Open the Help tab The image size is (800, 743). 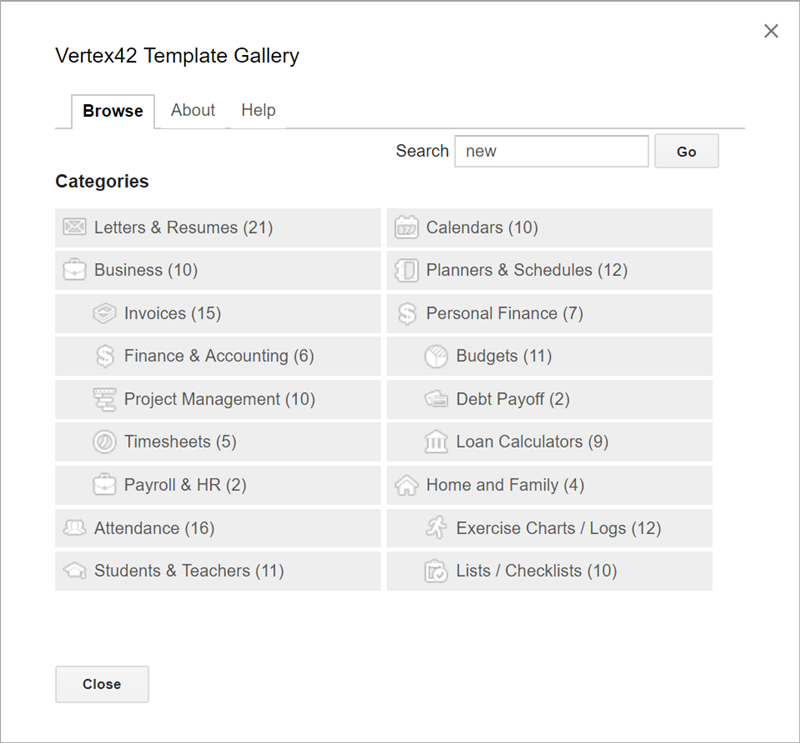point(258,110)
